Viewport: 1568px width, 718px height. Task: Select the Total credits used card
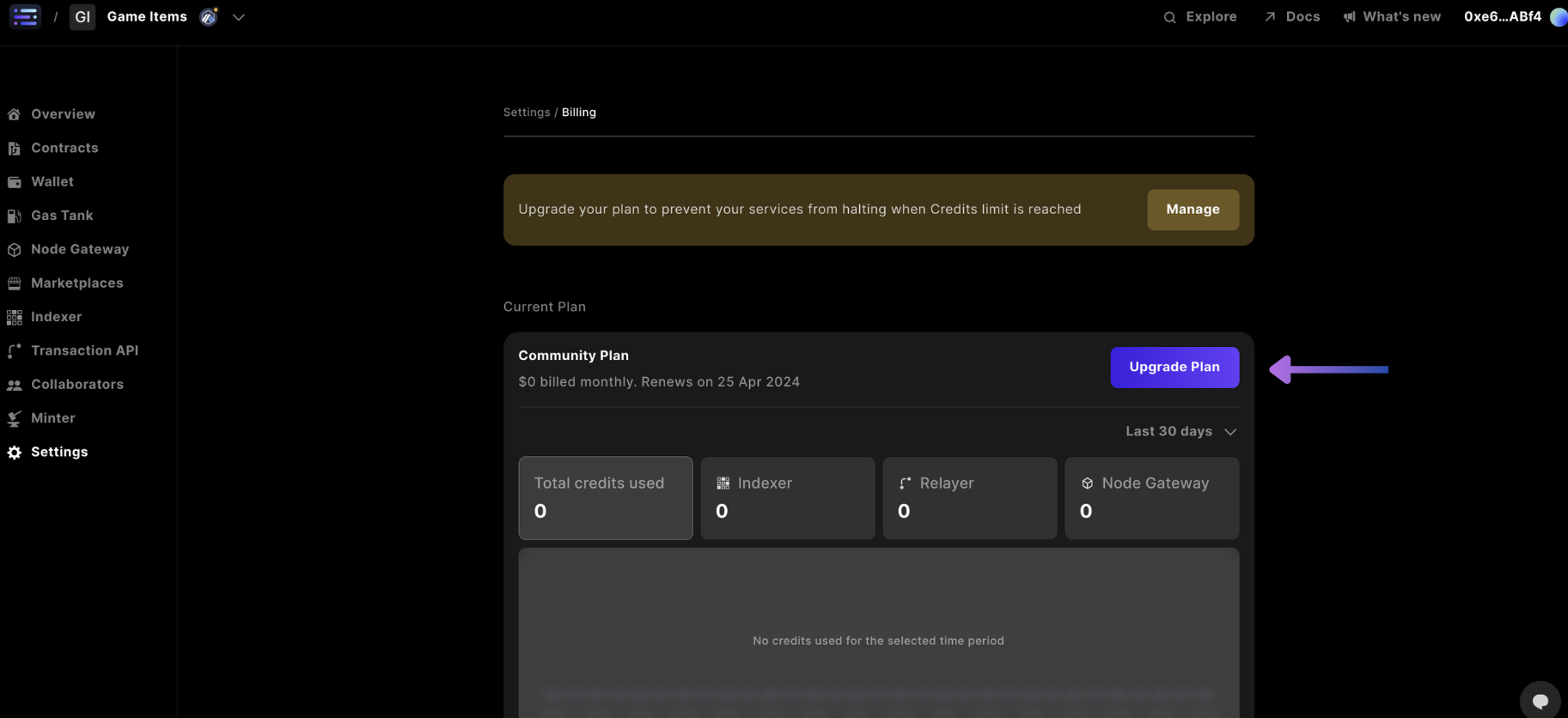(x=605, y=498)
